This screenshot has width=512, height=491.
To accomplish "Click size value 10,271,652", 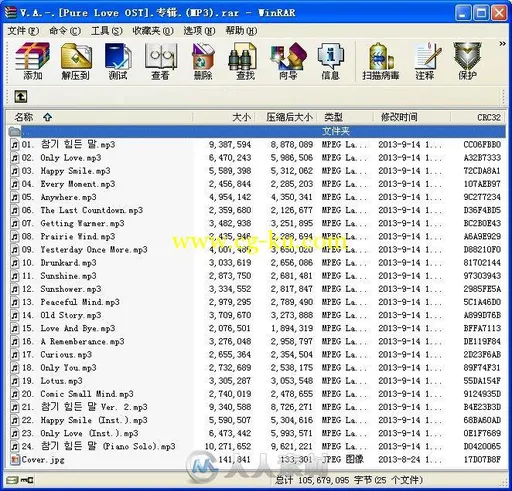I will pyautogui.click(x=228, y=447).
